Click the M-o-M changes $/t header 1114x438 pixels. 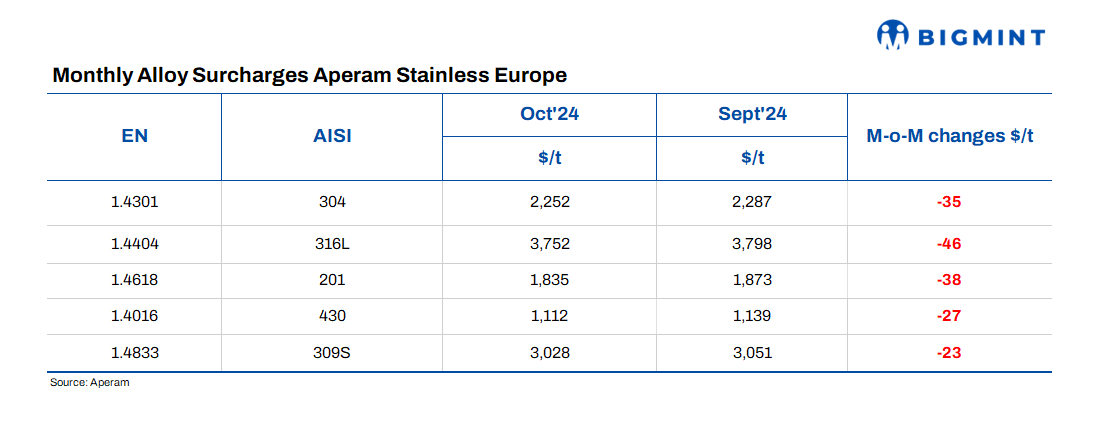coord(949,136)
